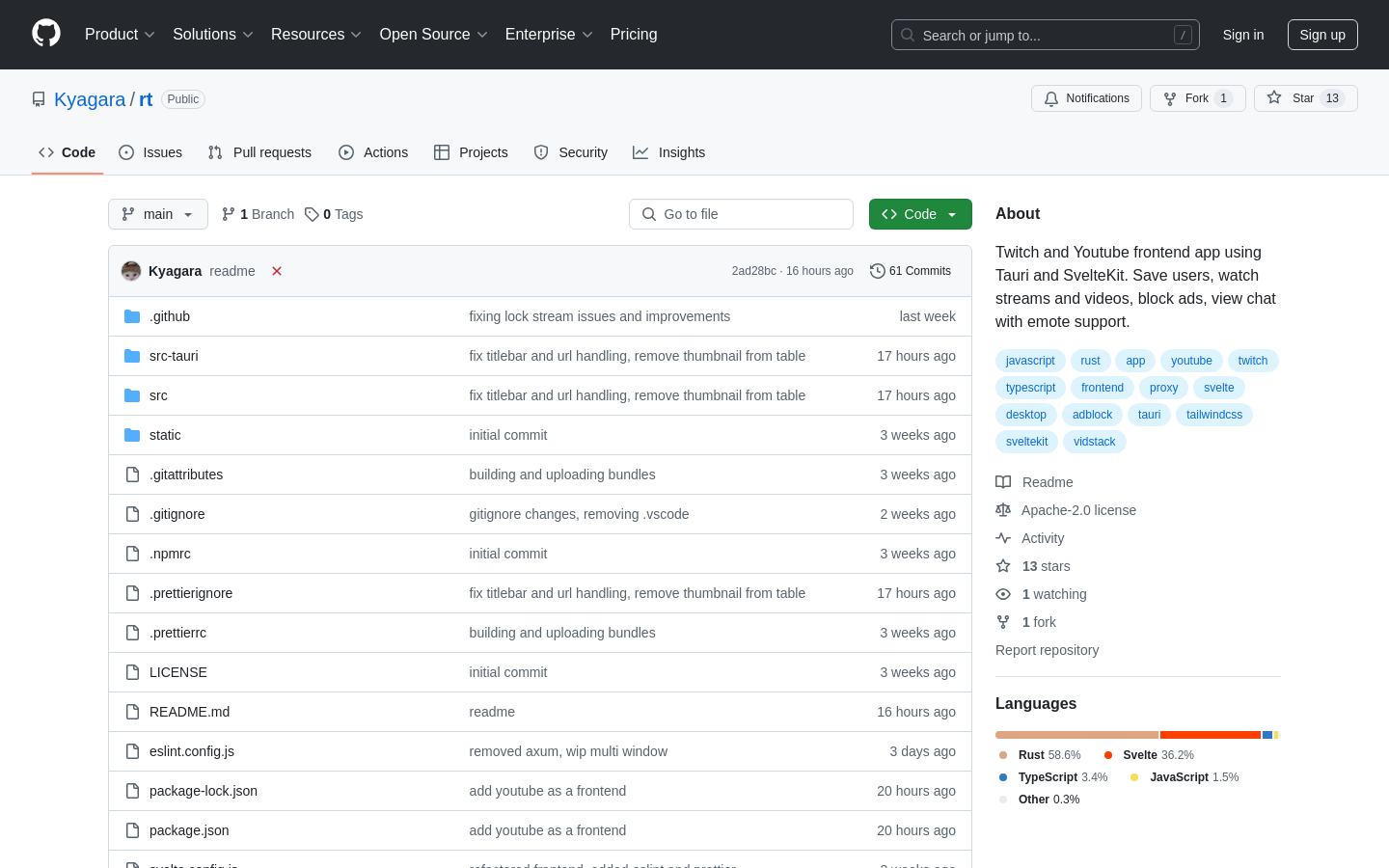Click the Kyagara avatar image
Viewport: 1389px width, 868px height.
coord(131,271)
